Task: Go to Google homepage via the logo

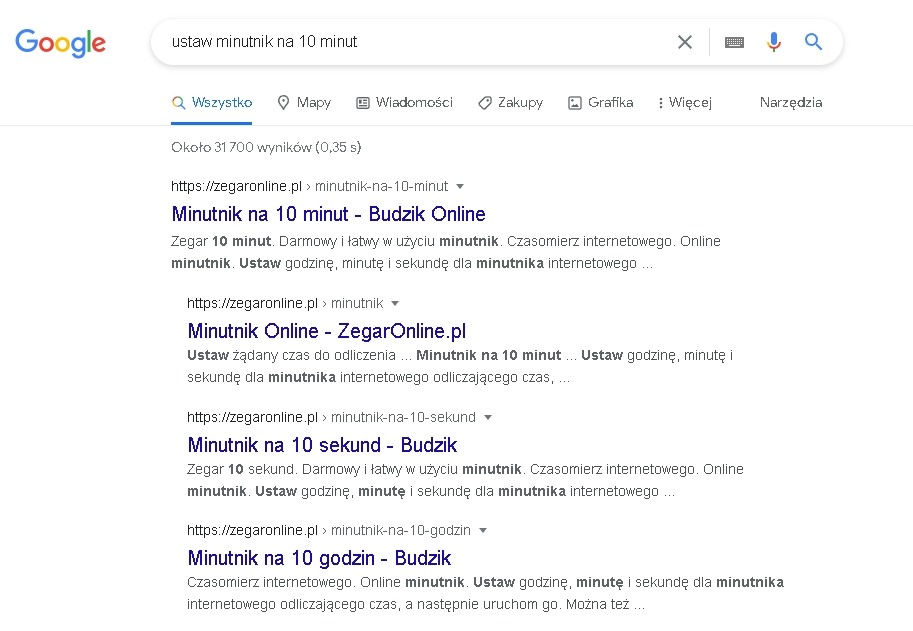Action: point(60,43)
